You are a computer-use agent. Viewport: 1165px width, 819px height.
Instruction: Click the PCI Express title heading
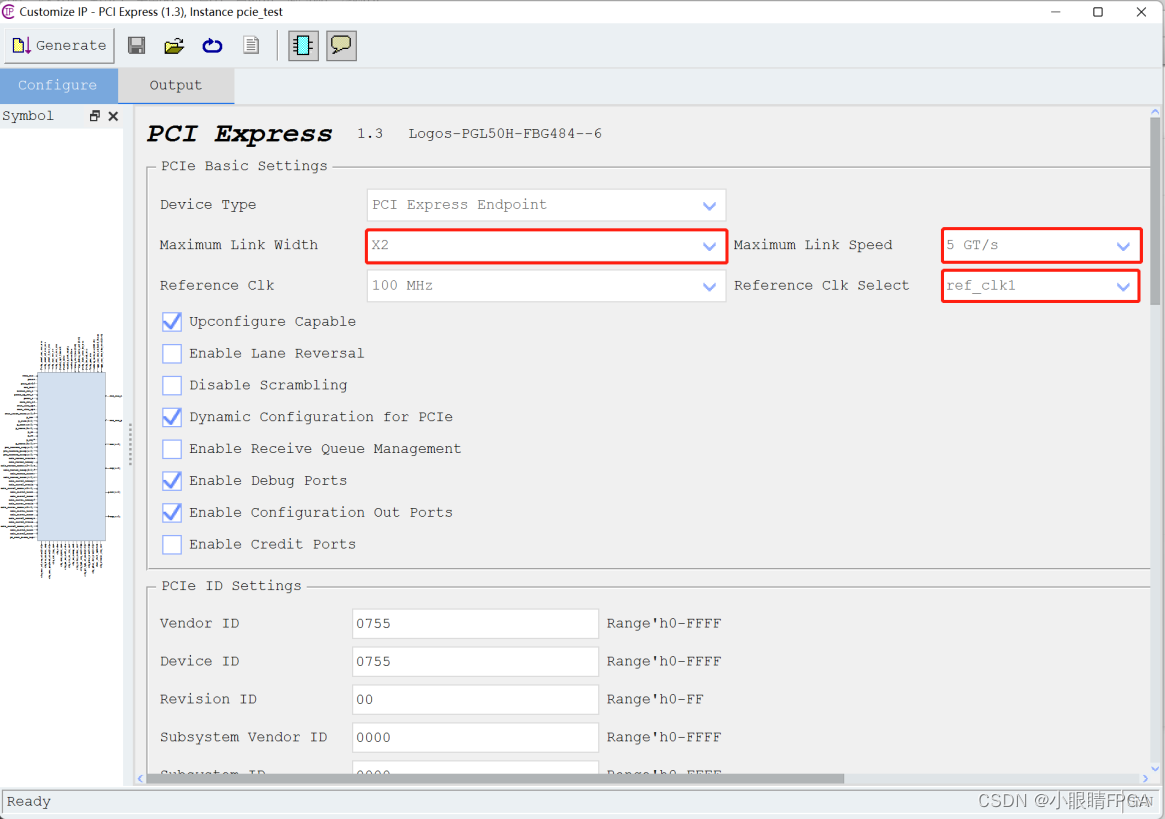[x=239, y=134]
